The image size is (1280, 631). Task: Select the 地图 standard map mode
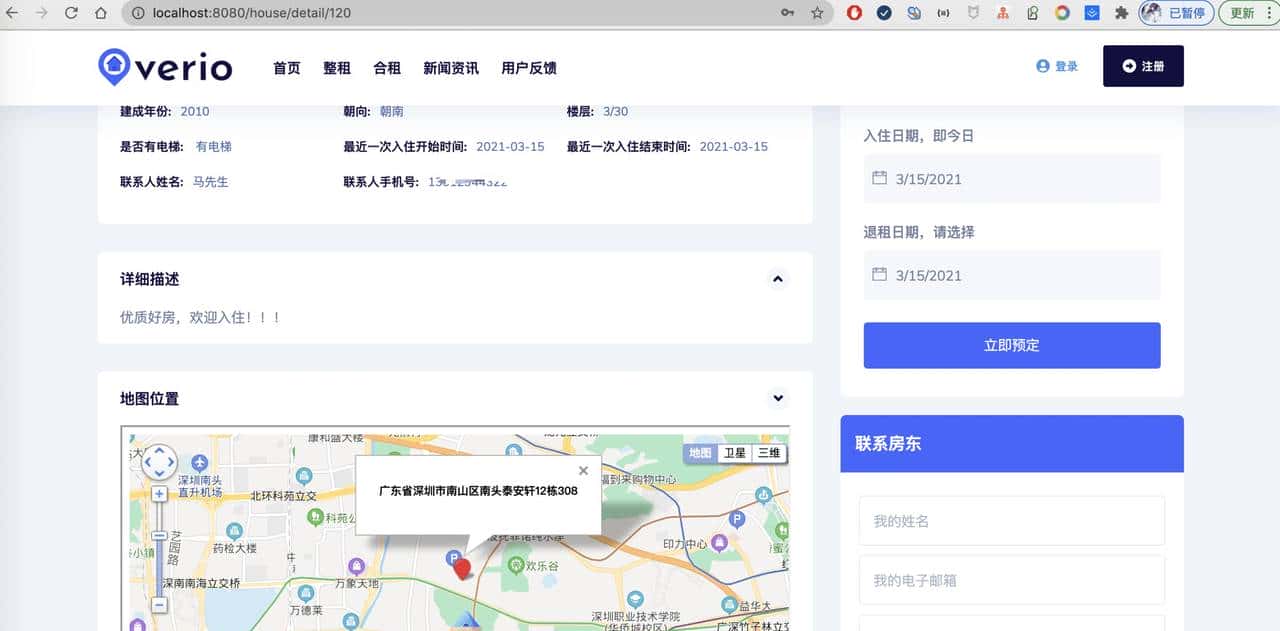point(700,452)
